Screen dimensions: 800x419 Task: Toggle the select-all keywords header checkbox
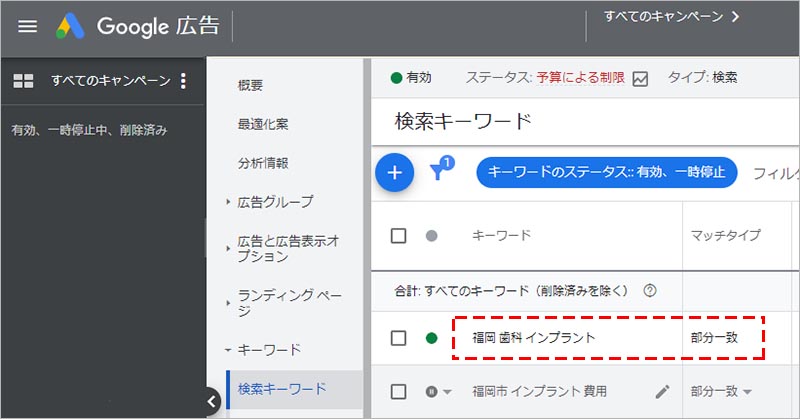click(399, 236)
